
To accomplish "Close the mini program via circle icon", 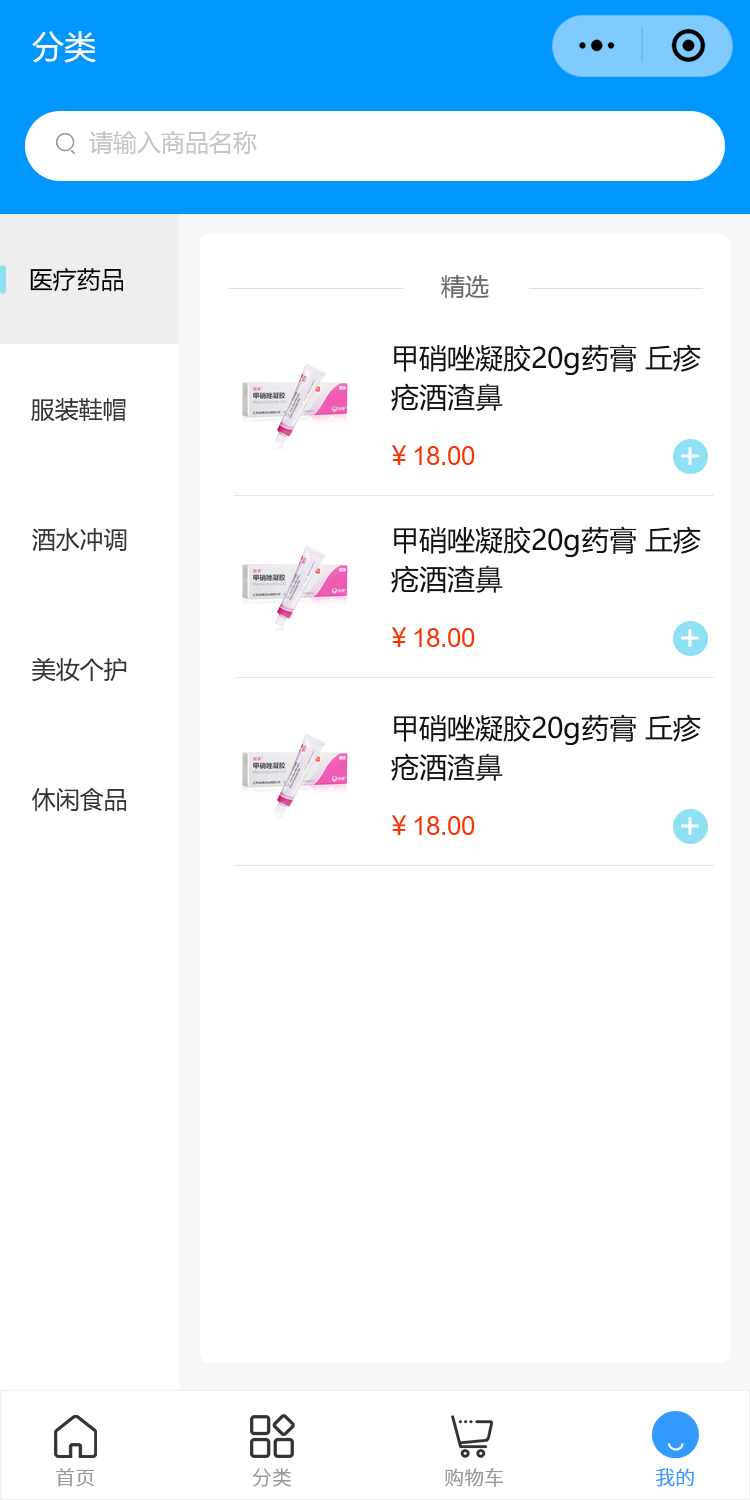I will point(688,46).
